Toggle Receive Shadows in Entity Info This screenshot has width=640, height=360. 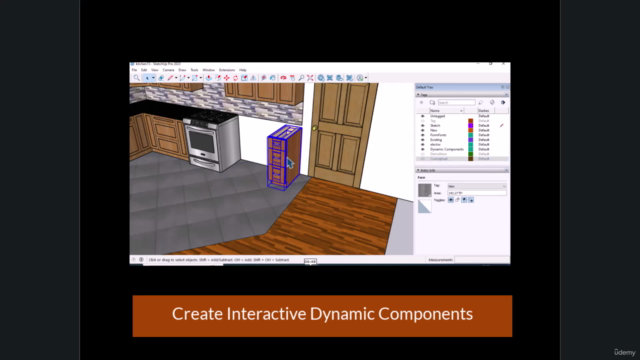click(x=464, y=200)
